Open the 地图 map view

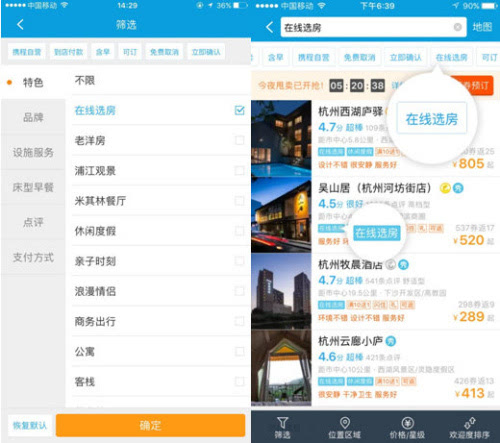[x=482, y=27]
